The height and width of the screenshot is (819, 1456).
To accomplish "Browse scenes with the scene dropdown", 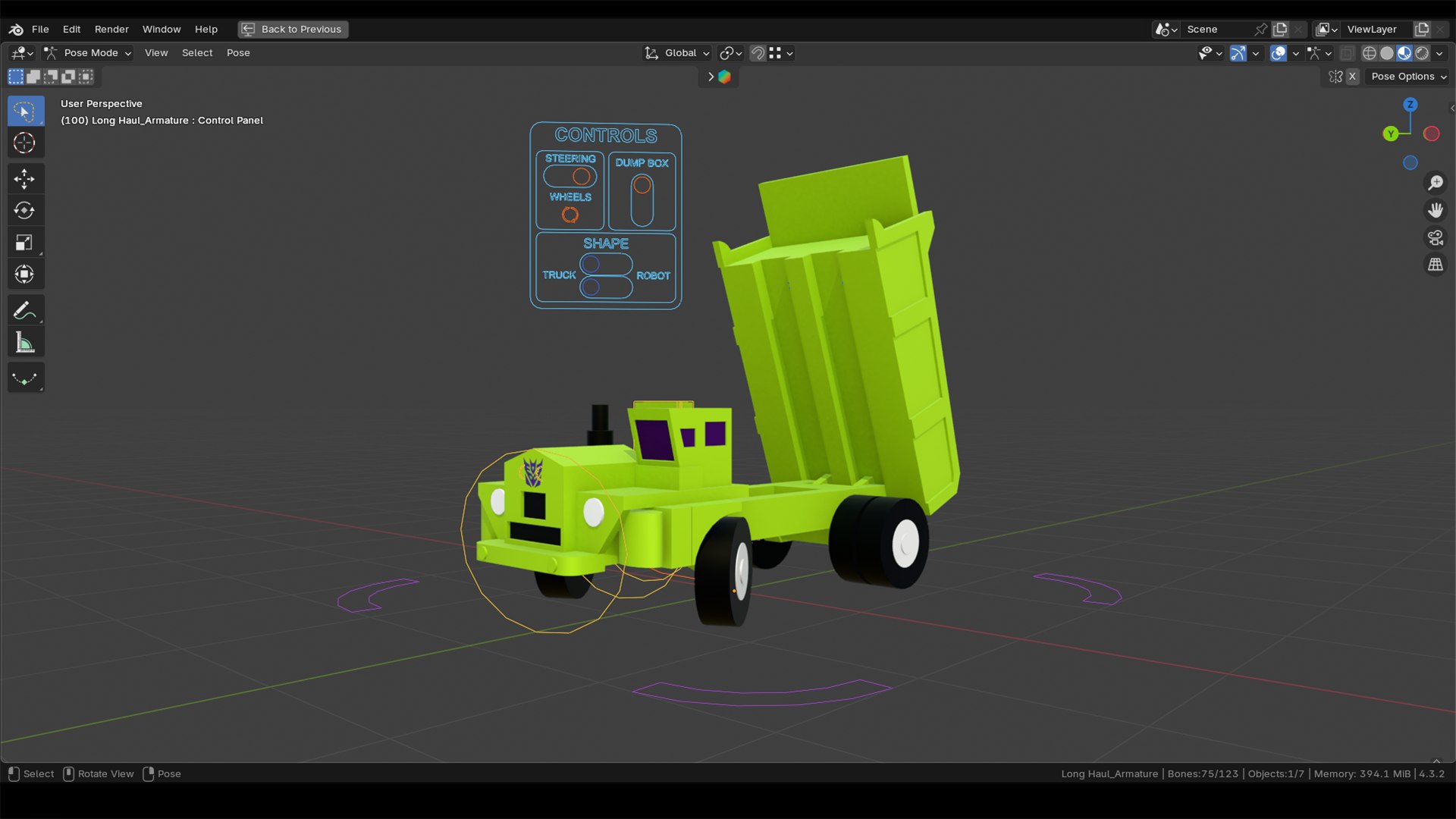I will (1166, 30).
